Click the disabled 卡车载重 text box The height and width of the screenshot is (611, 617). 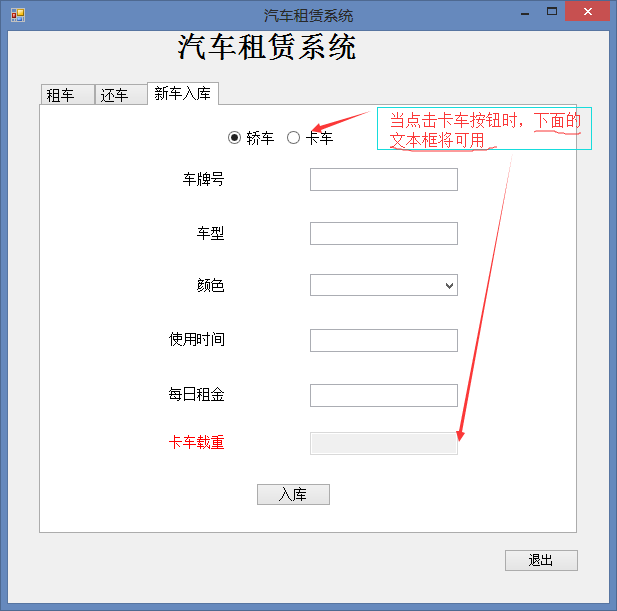coord(384,443)
